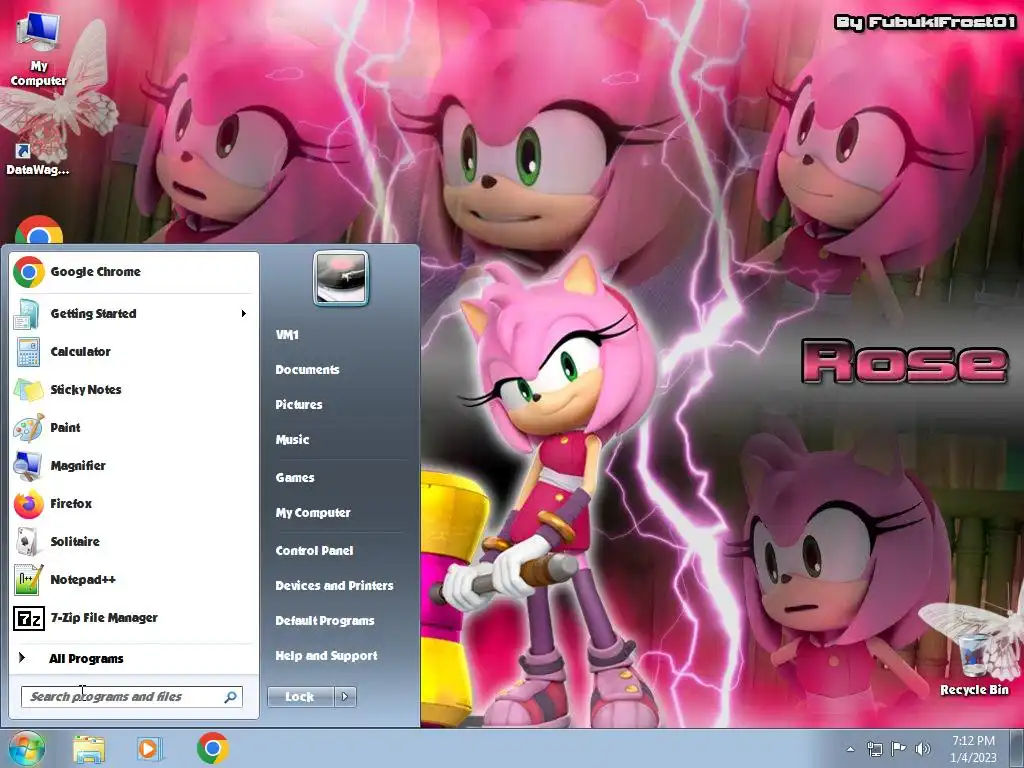Open Action Center flag icon
Viewport: 1024px width, 768px height.
[898, 748]
